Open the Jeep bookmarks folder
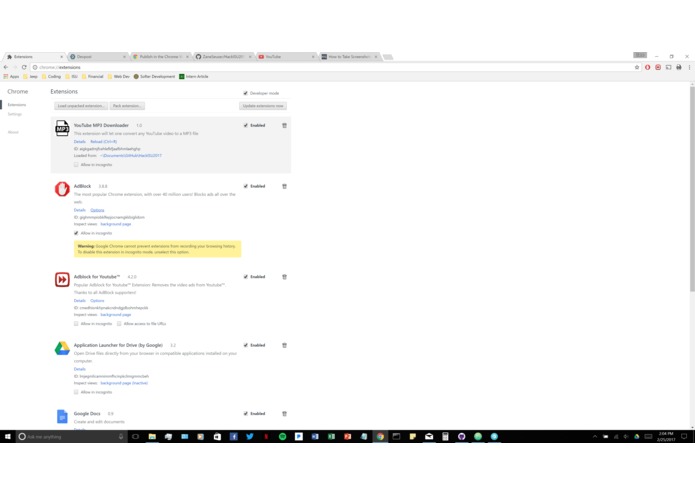 click(31, 77)
